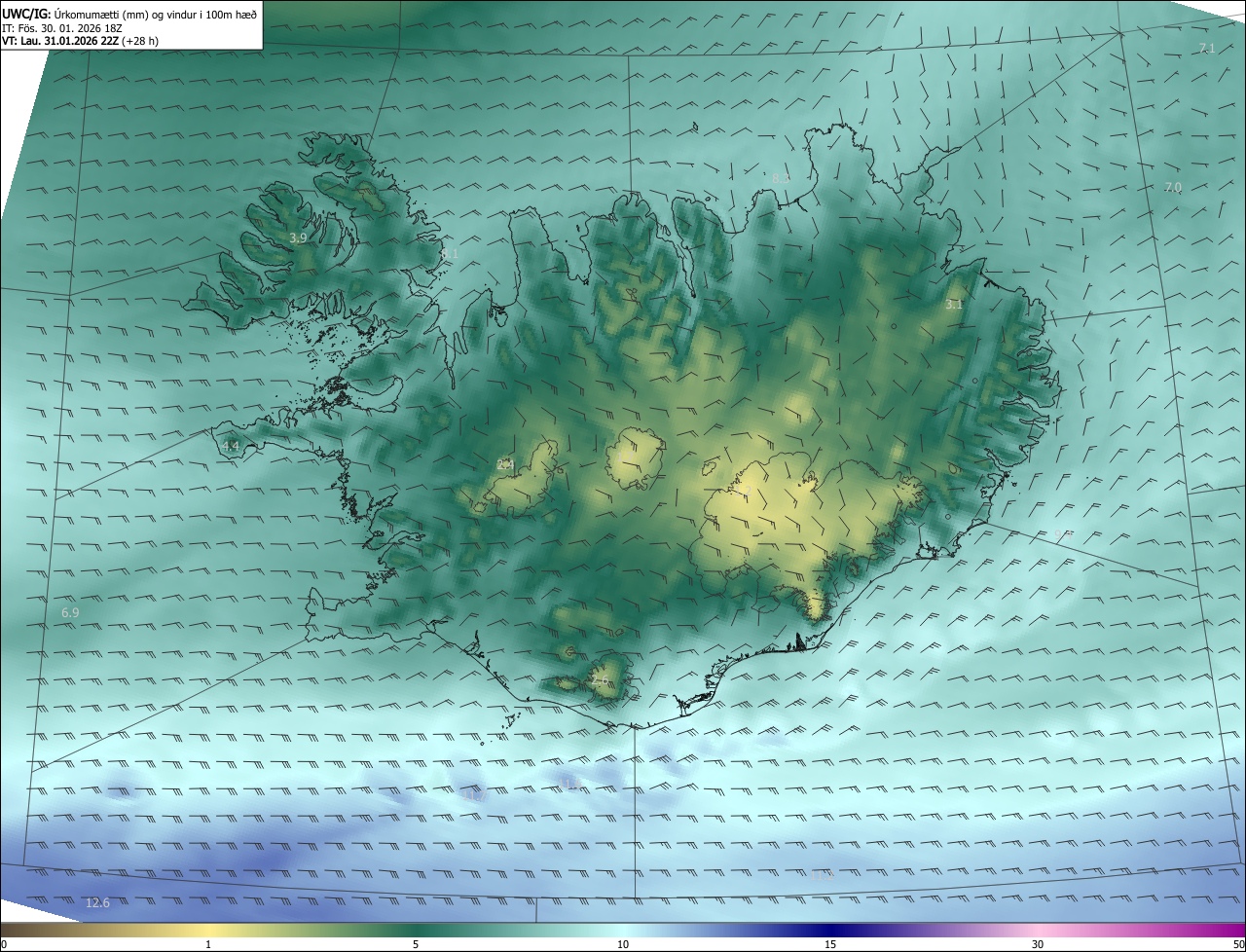Click the initial time line 'IT: Fös. 30. 01. 2026 18Z'
This screenshot has height=952, width=1246.
62,28
